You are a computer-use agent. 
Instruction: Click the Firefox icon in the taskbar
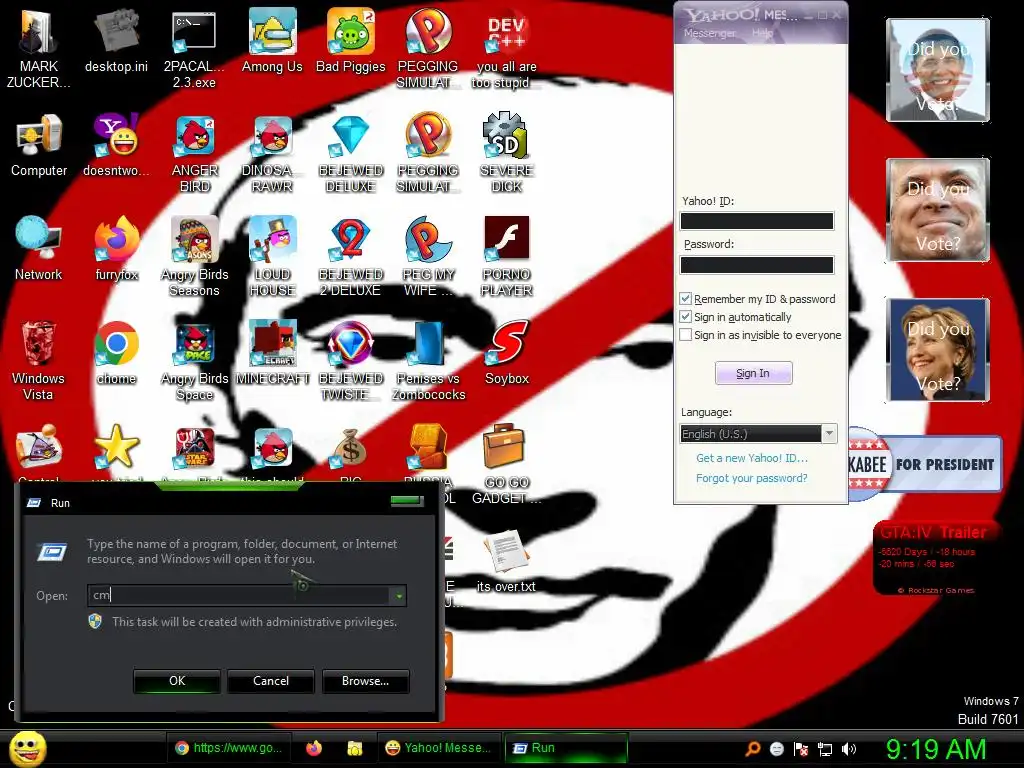click(313, 748)
